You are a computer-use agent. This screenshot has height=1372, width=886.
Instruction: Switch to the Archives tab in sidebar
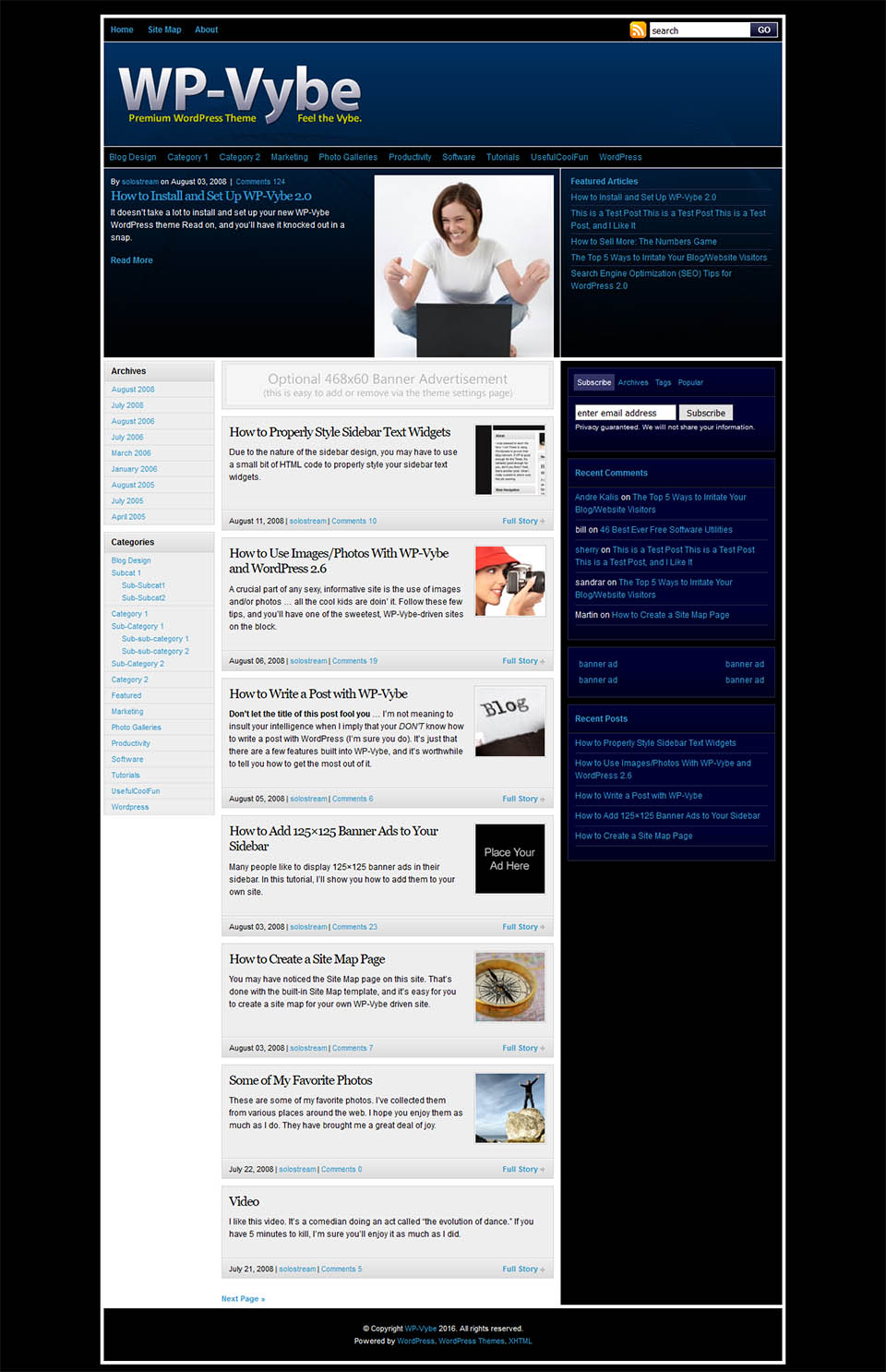pyautogui.click(x=633, y=382)
